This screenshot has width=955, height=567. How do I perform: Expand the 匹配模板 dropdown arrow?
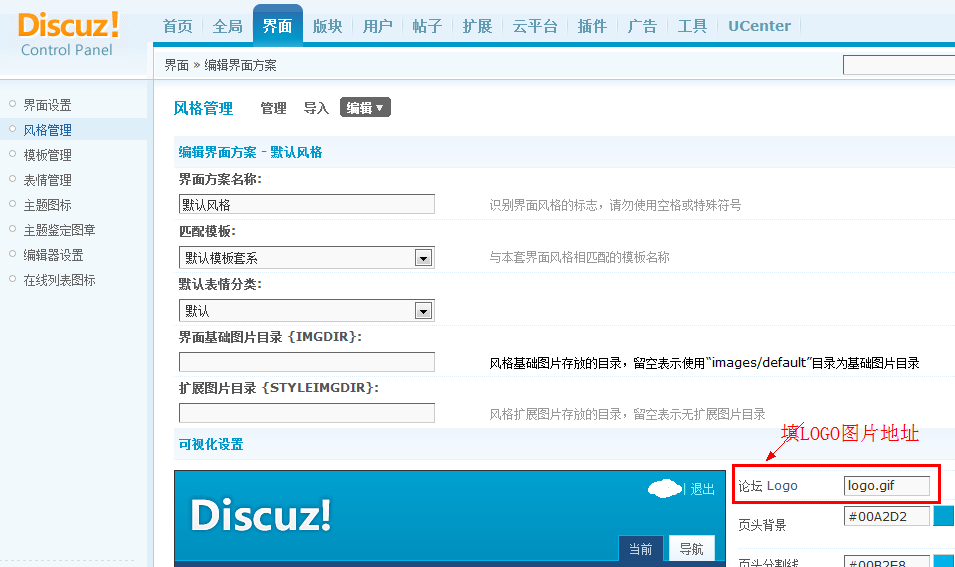(x=423, y=258)
